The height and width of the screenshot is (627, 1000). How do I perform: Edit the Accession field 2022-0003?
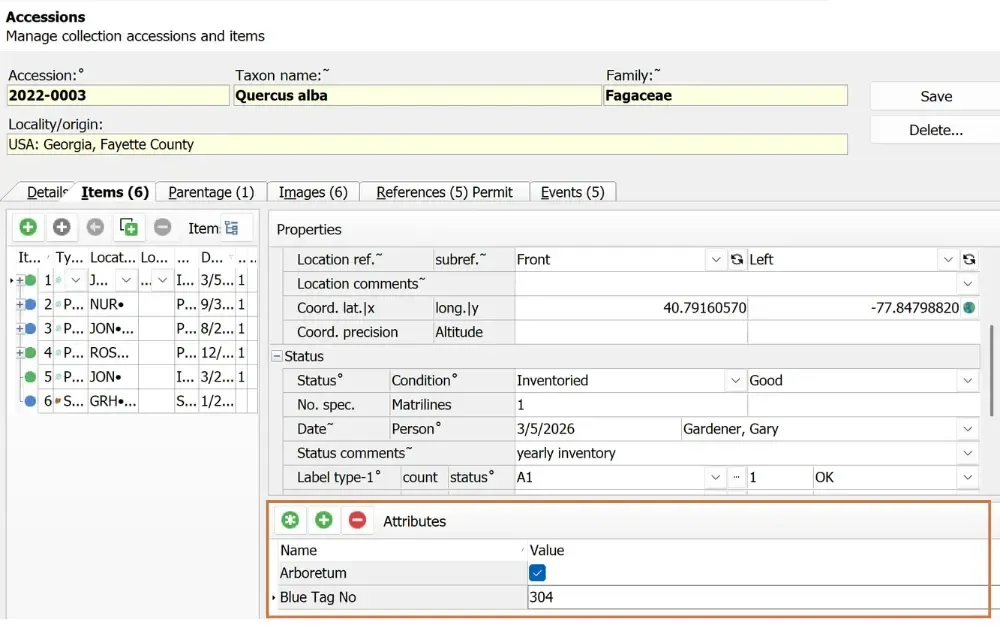tap(118, 95)
